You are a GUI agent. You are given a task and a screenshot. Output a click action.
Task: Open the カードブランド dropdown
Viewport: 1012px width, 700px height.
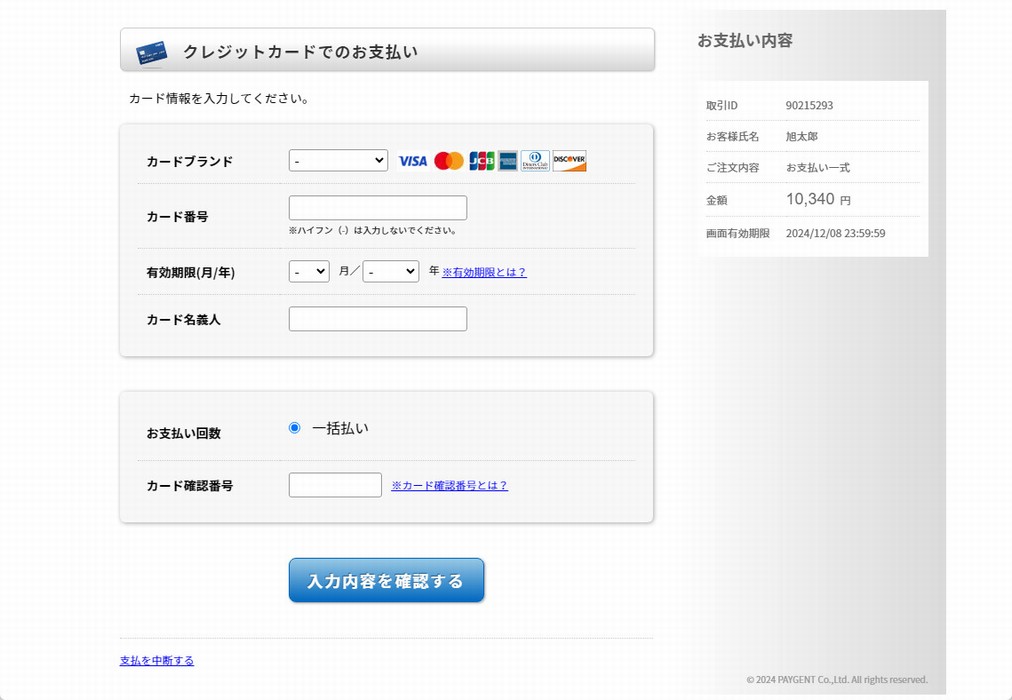(338, 160)
